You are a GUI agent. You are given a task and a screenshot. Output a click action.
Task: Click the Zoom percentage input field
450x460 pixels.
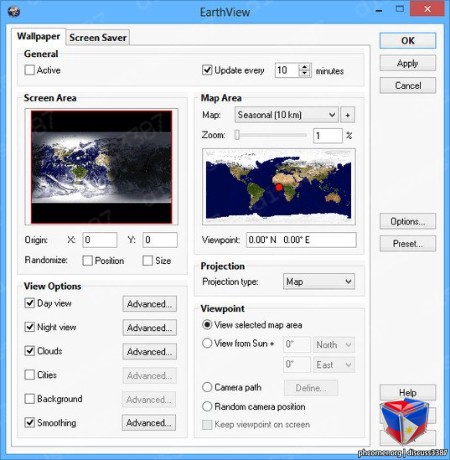tap(327, 136)
